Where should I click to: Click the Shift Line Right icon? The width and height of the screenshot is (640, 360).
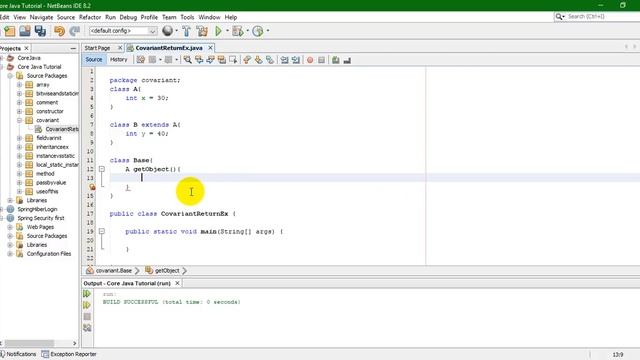296,60
